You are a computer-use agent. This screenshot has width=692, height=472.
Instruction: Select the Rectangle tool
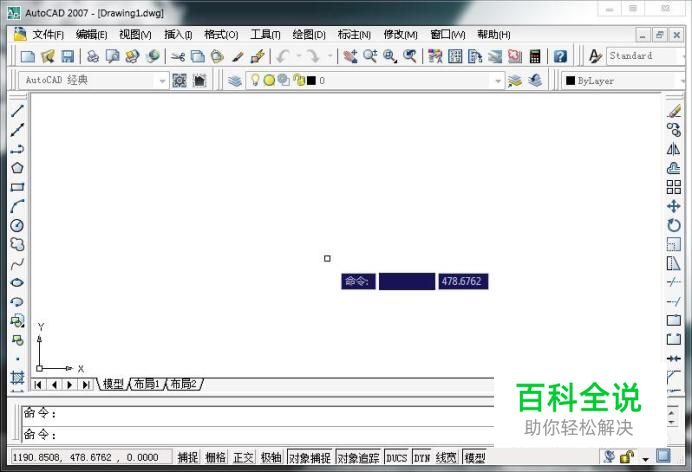[x=17, y=187]
